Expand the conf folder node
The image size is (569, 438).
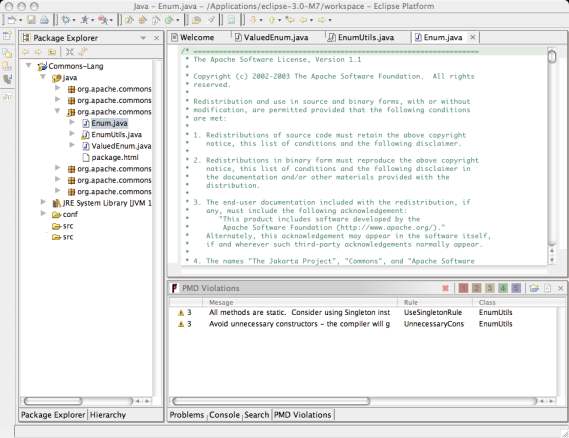(43, 213)
